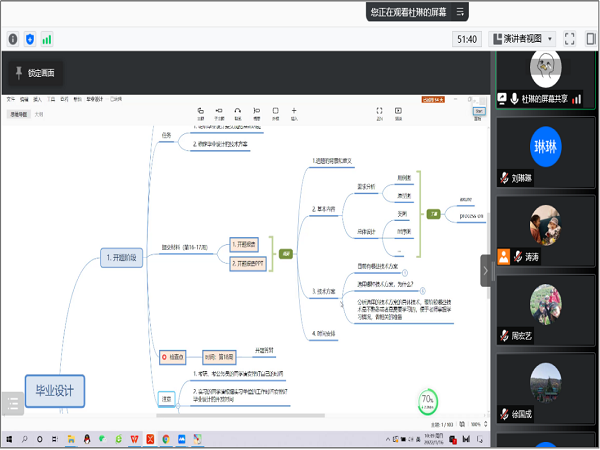Click the green network signal icon
The width and height of the screenshot is (600, 450).
[x=47, y=39]
